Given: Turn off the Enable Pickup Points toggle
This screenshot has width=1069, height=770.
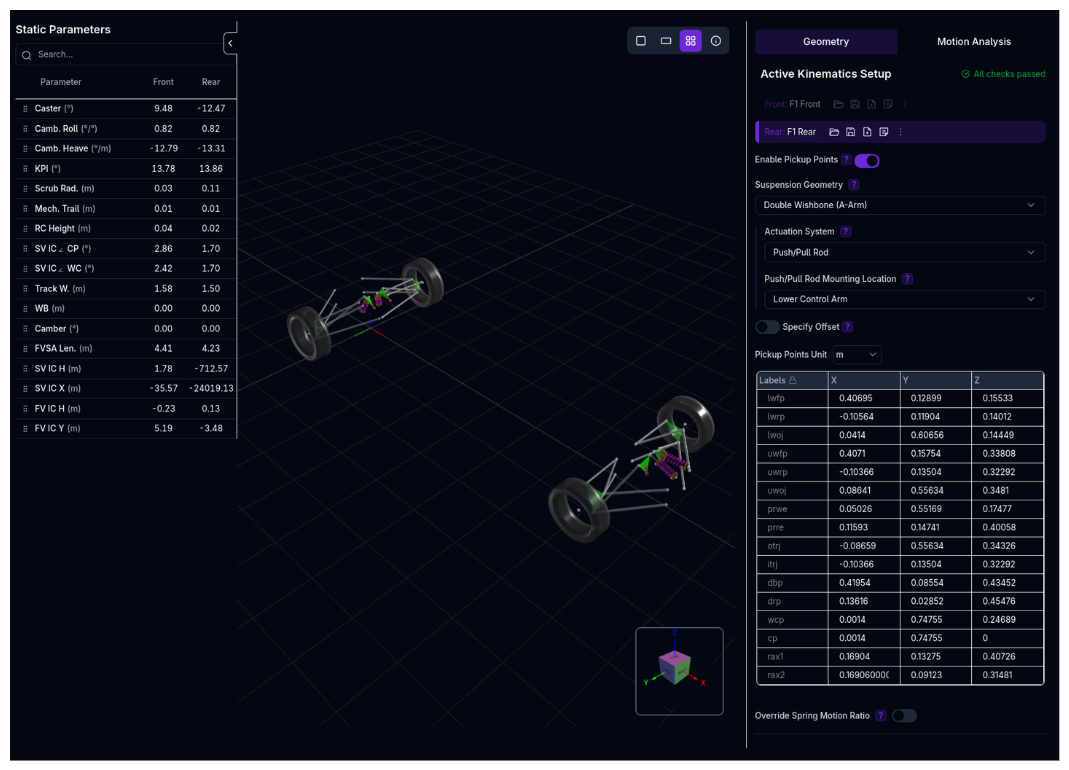Looking at the screenshot, I should tap(867, 160).
